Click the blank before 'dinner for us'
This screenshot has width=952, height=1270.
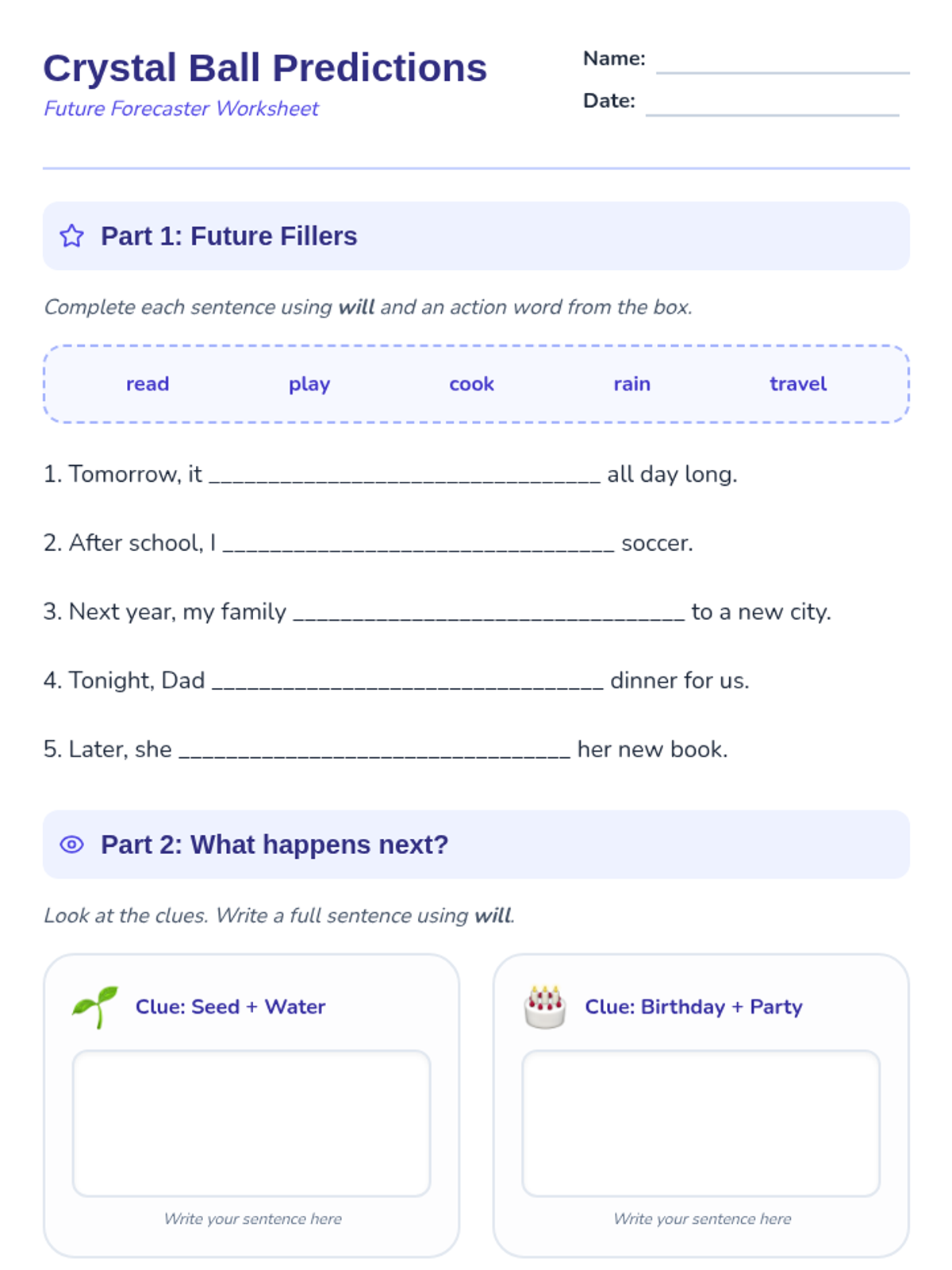[408, 682]
